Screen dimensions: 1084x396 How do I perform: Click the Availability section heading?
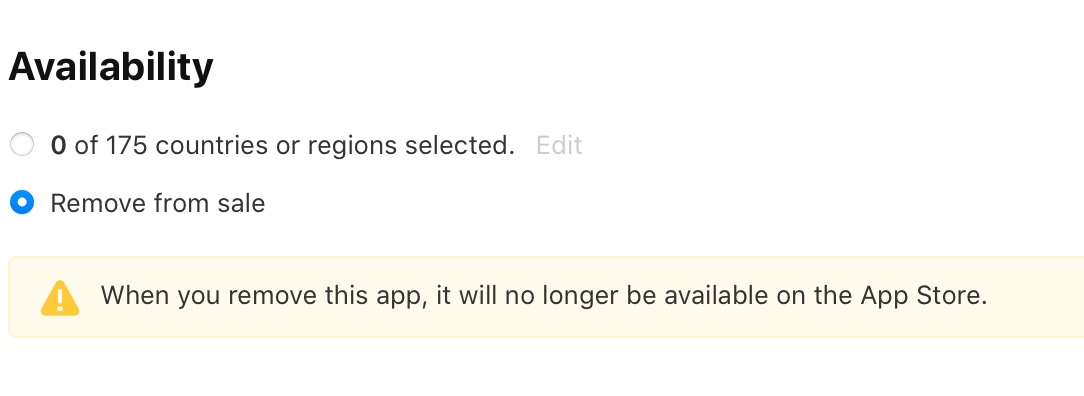[x=111, y=68]
